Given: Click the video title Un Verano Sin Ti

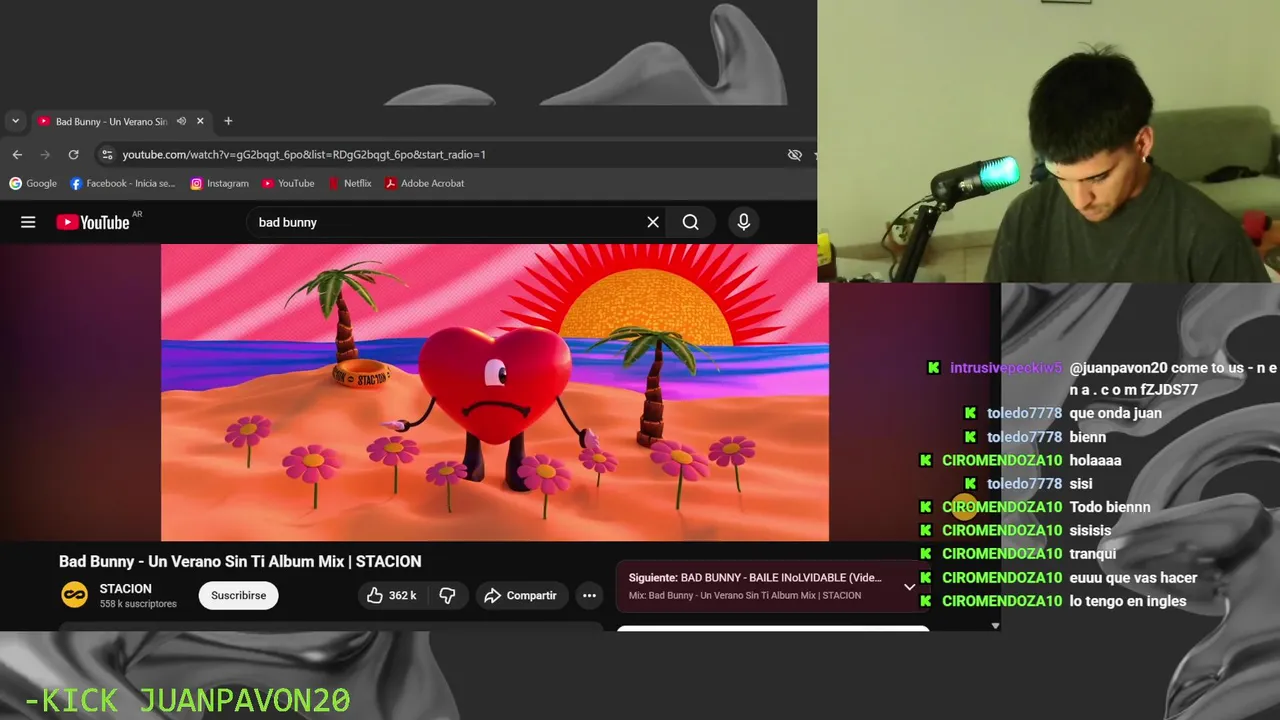Looking at the screenshot, I should [x=240, y=561].
